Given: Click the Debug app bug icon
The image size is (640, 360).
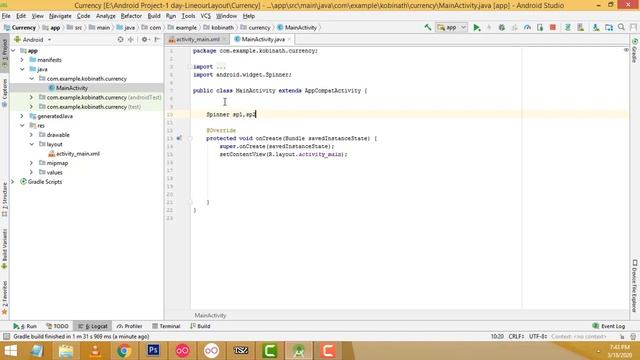Looking at the screenshot, I should tap(502, 27).
